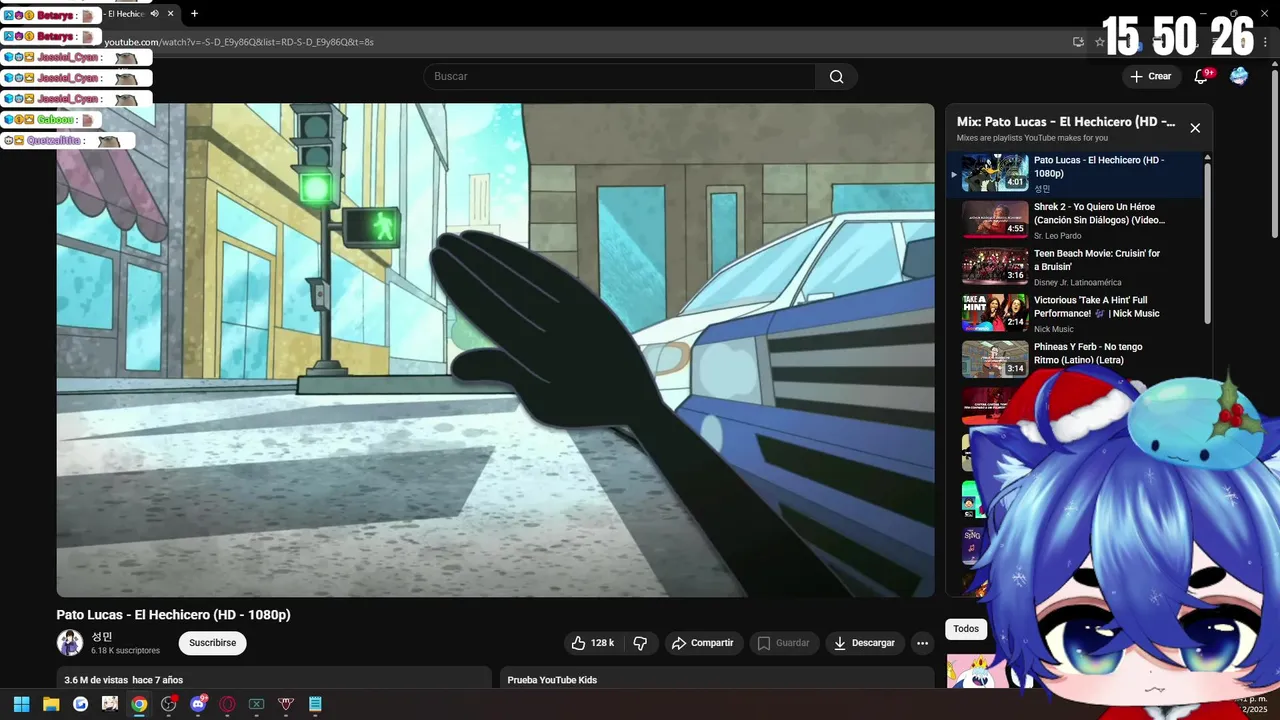Select the Todos filter chip
This screenshot has height=720, width=1280.
point(966,629)
